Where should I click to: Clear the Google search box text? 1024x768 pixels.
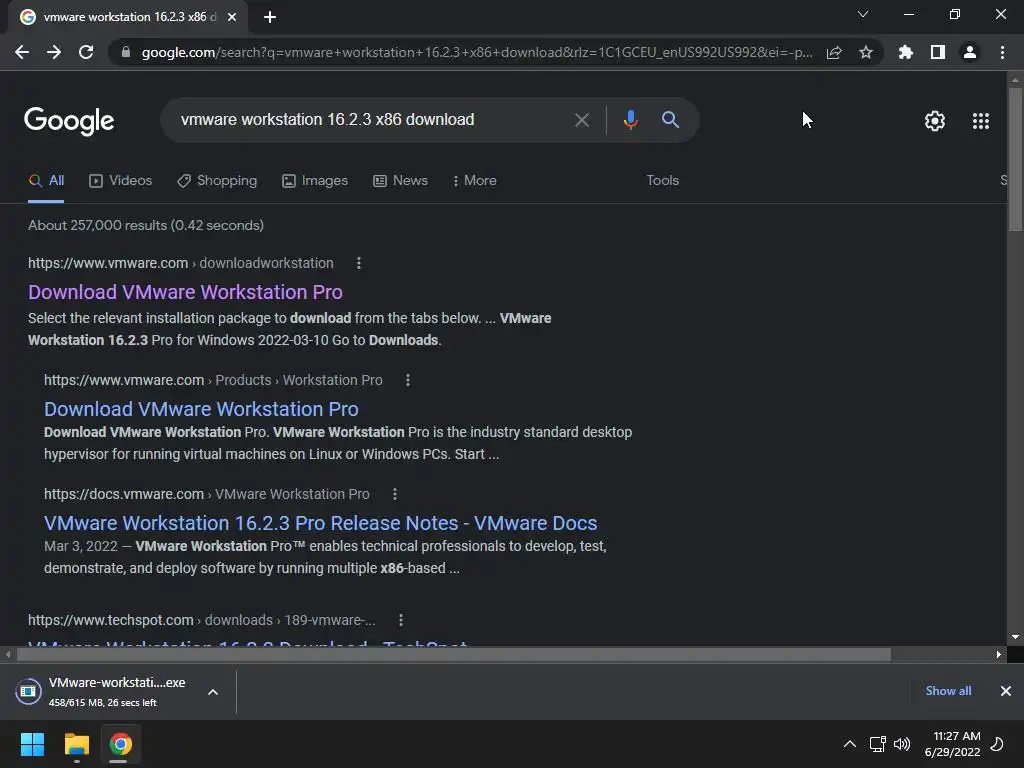[x=581, y=120]
